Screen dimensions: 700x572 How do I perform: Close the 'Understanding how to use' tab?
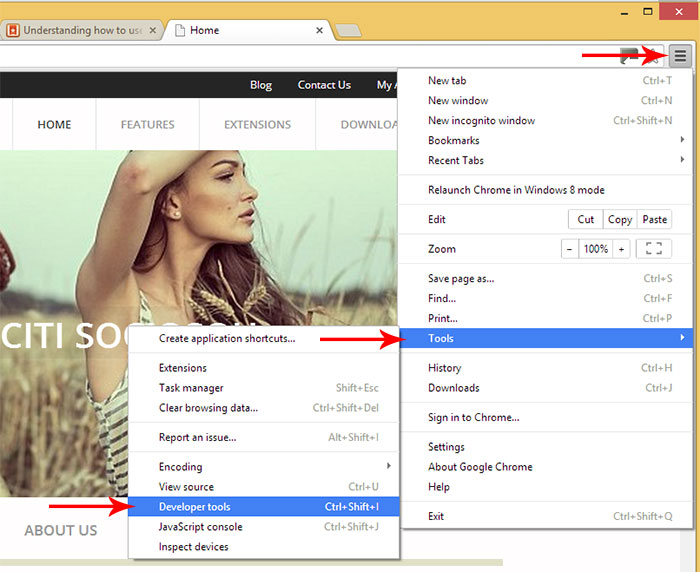coord(153,30)
